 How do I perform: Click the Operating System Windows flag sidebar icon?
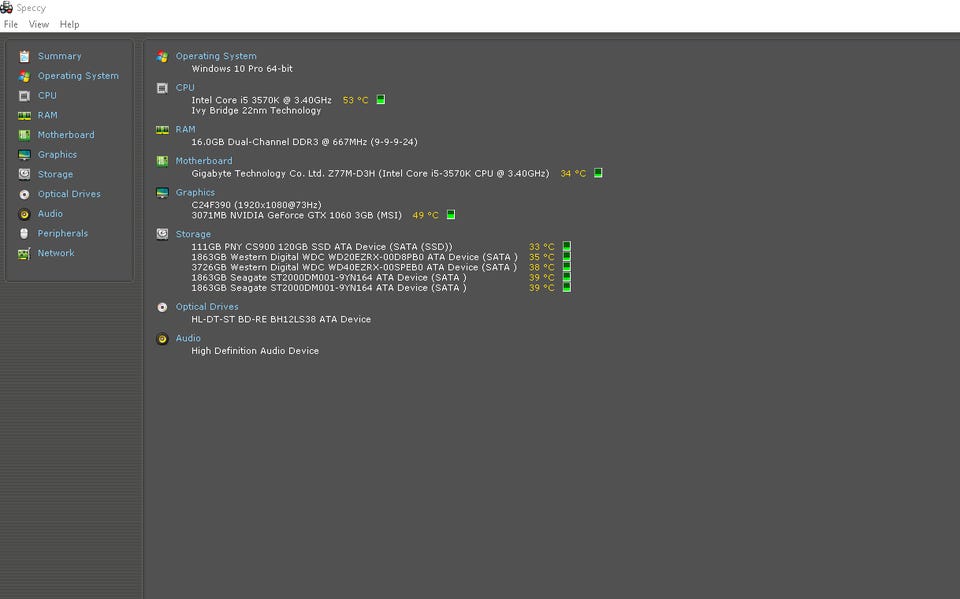tap(24, 76)
